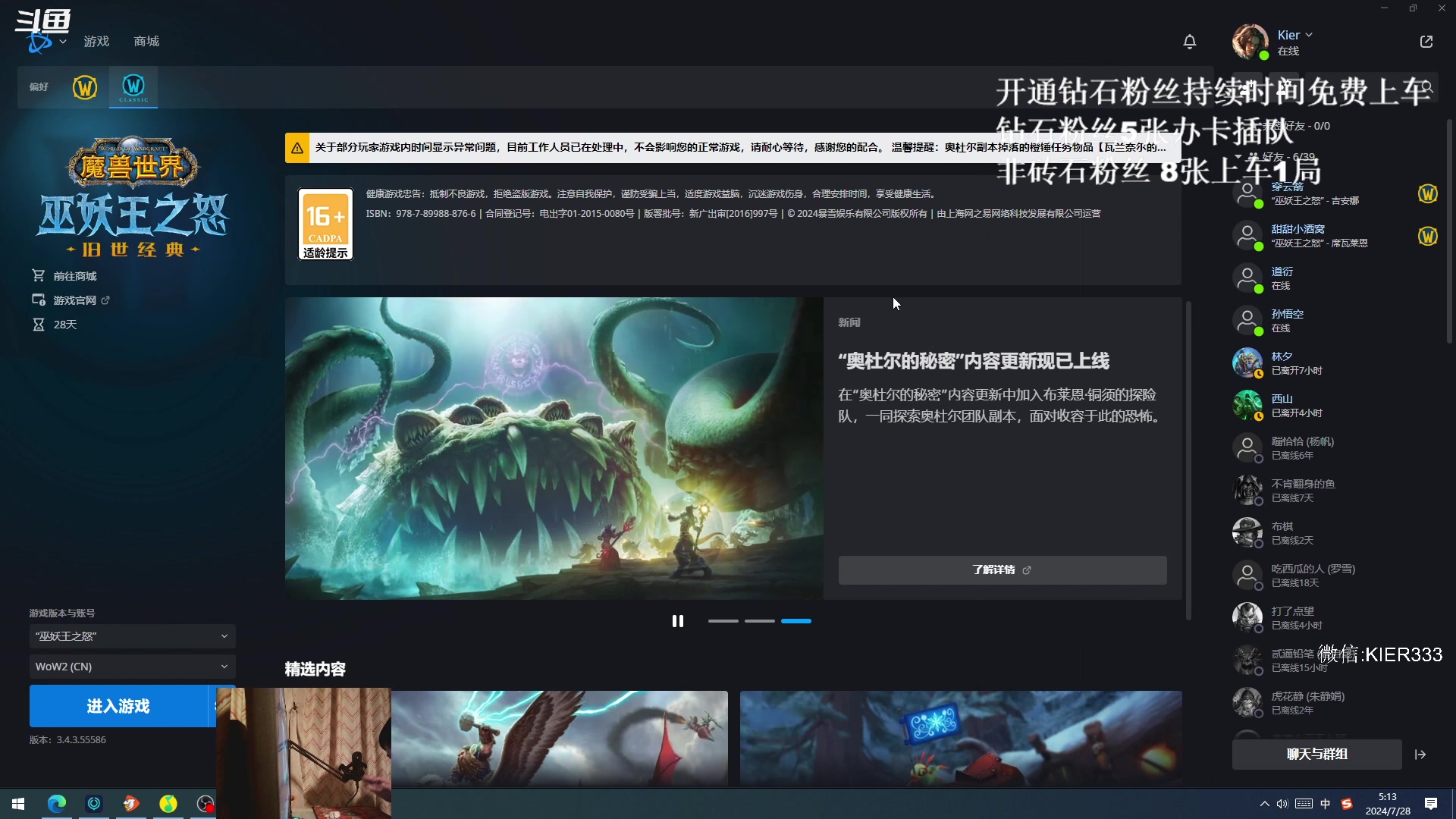Select the third active carousel indicator

tap(795, 621)
